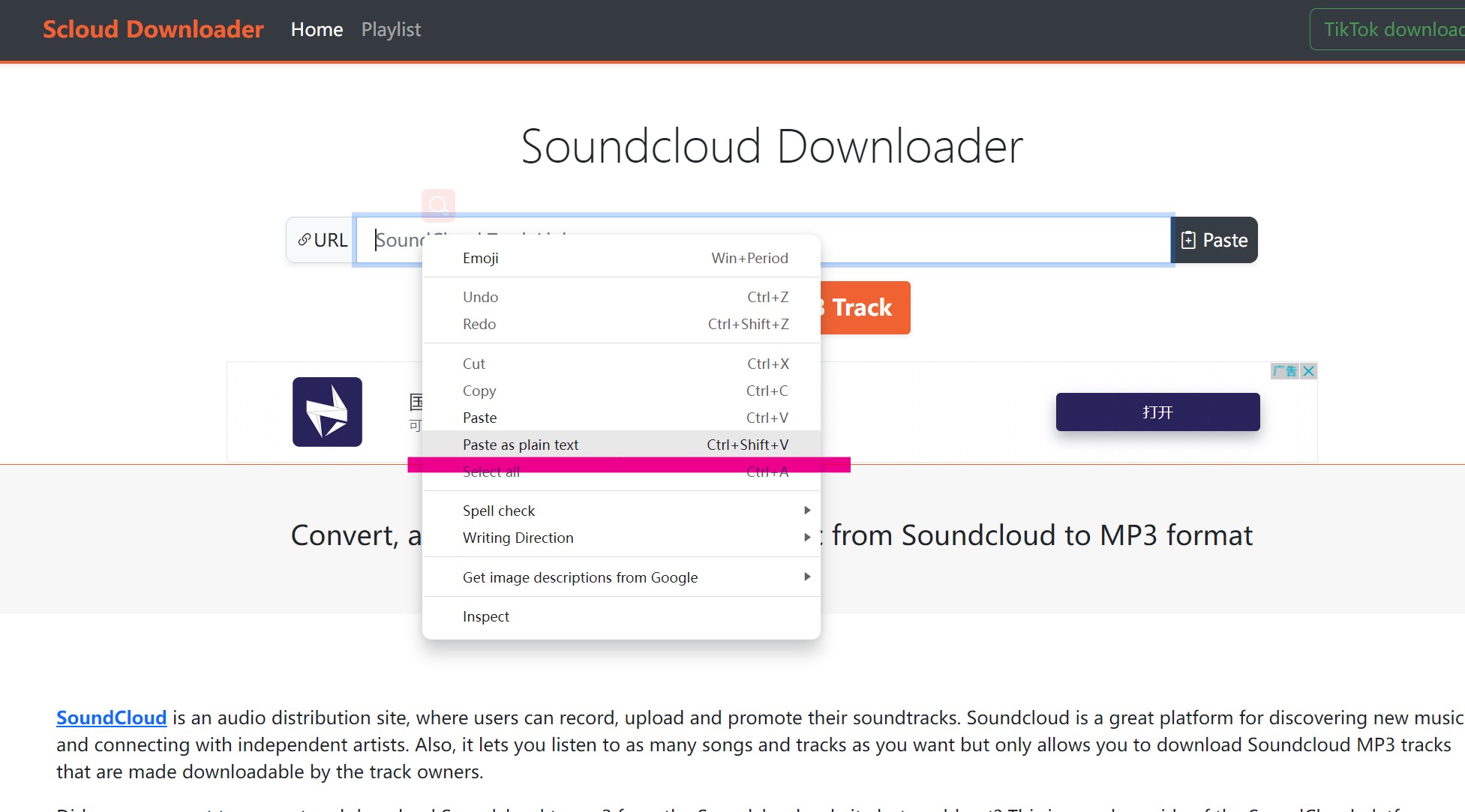Click the Soundcloud Downloader page heading

click(x=772, y=145)
